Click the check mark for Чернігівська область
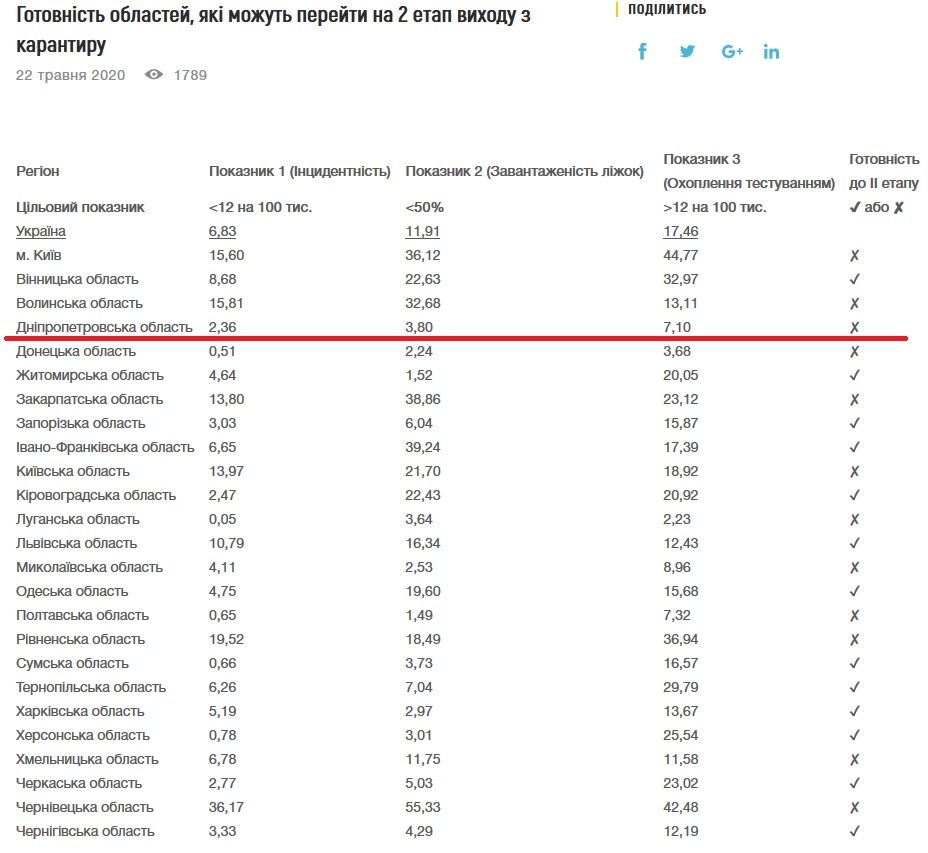The image size is (928, 853). [x=855, y=832]
